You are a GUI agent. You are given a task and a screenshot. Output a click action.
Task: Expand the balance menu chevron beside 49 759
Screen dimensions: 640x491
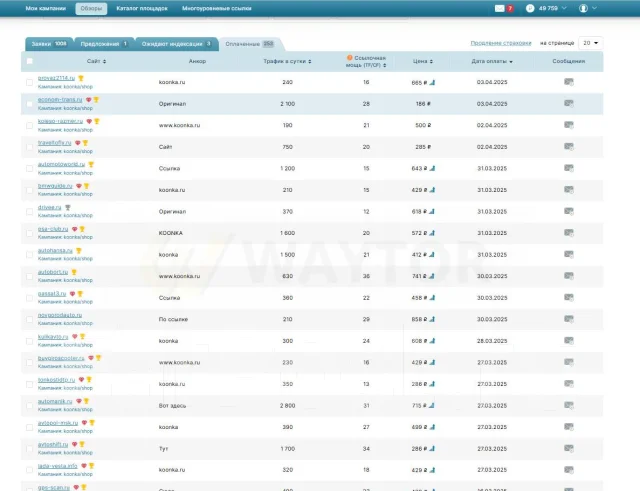[x=564, y=8]
